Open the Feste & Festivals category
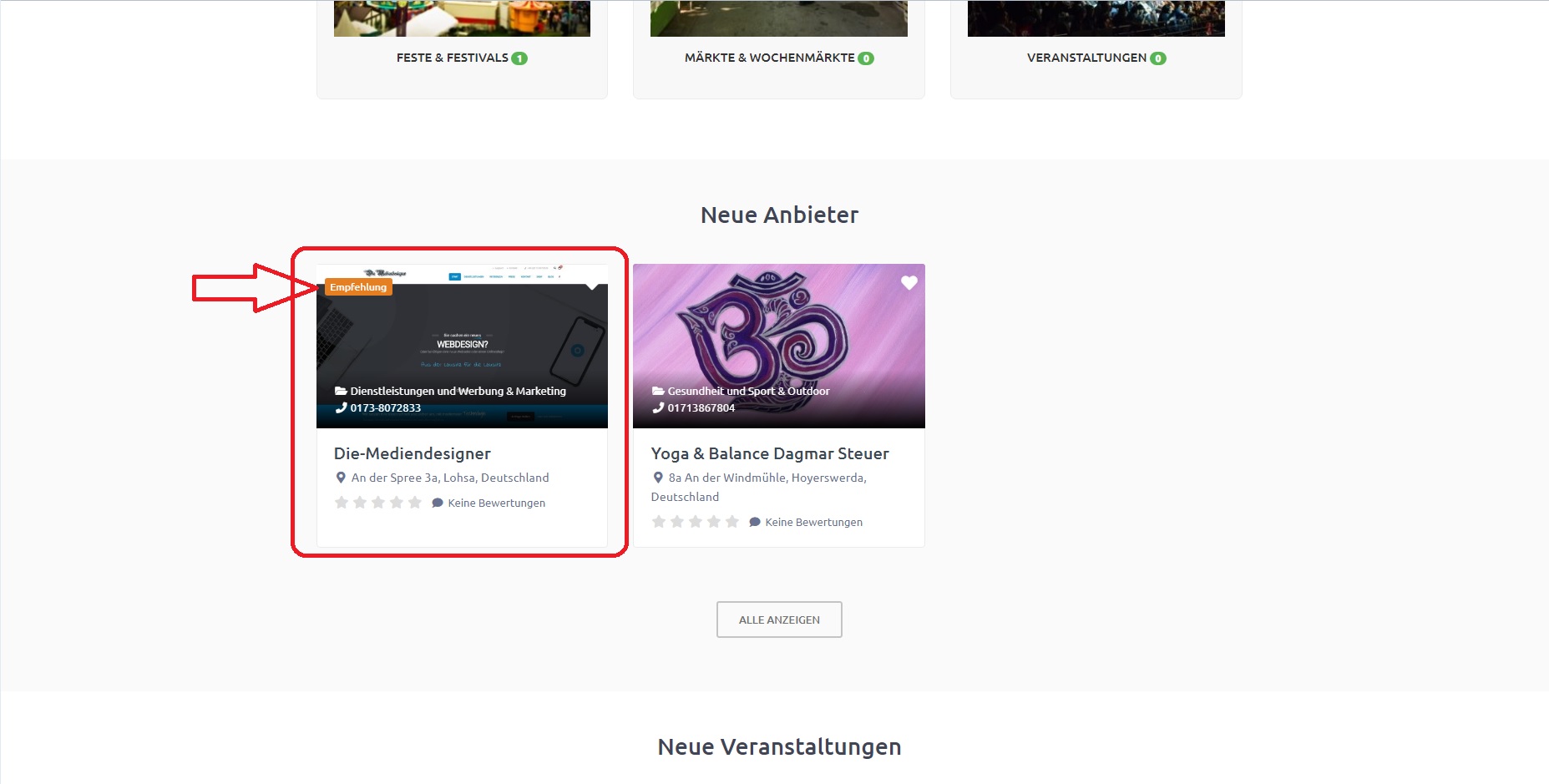 pos(452,58)
